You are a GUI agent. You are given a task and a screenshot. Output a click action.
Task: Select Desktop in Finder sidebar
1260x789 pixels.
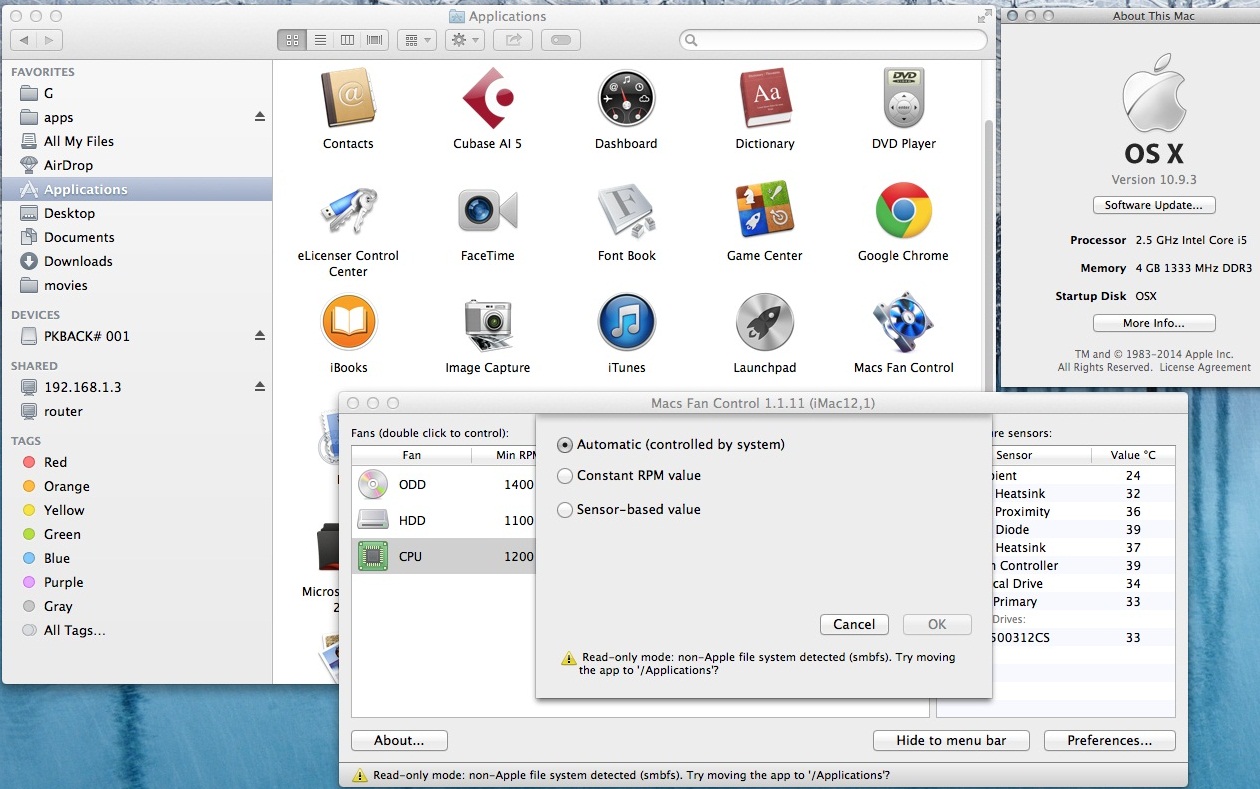pyautogui.click(x=137, y=213)
